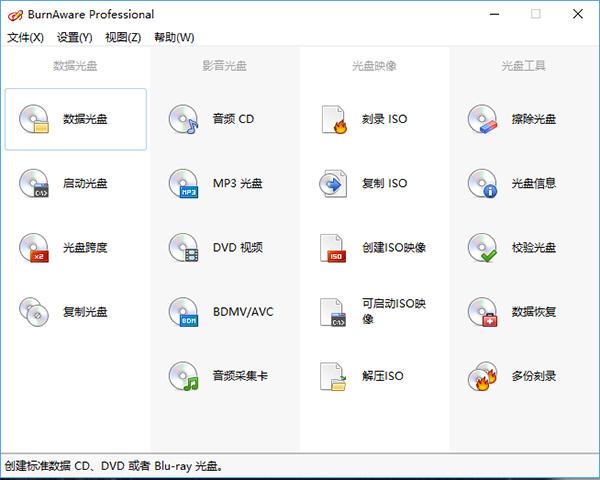Click the 可启动ISO映像 file icon

[333, 312]
